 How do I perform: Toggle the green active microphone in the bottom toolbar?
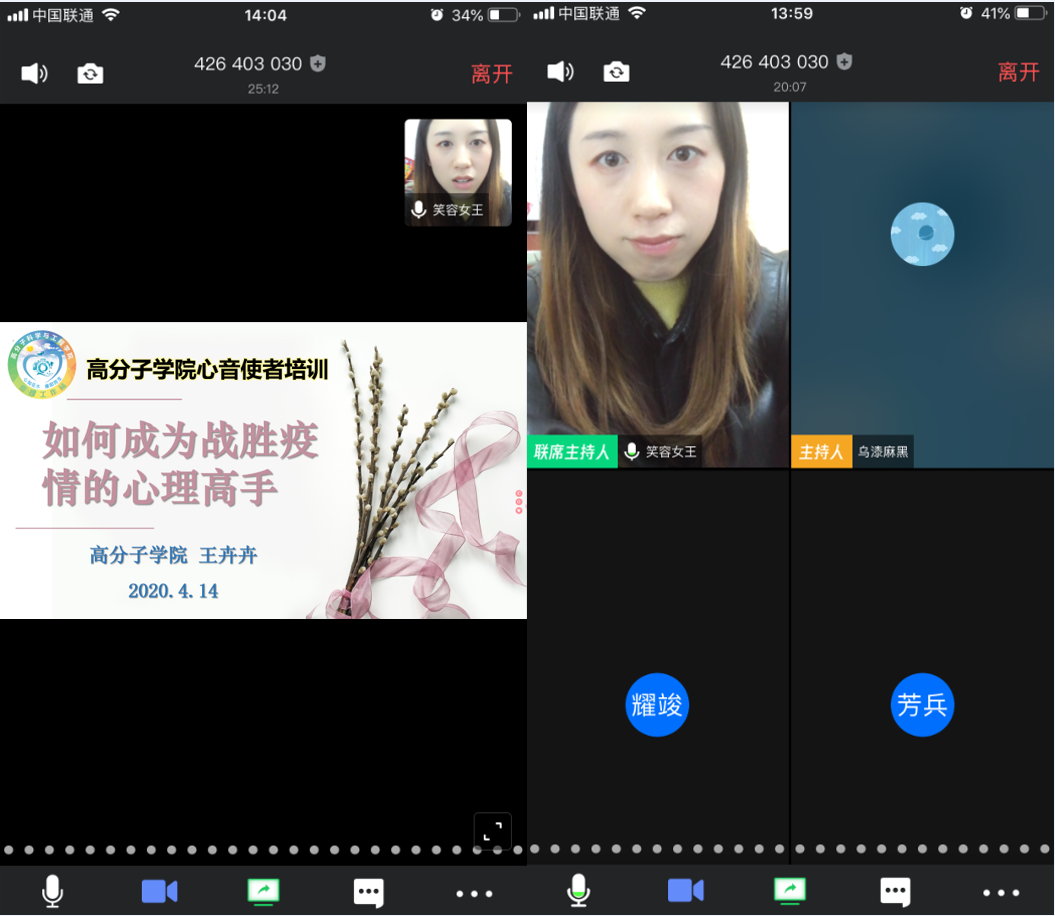578,890
